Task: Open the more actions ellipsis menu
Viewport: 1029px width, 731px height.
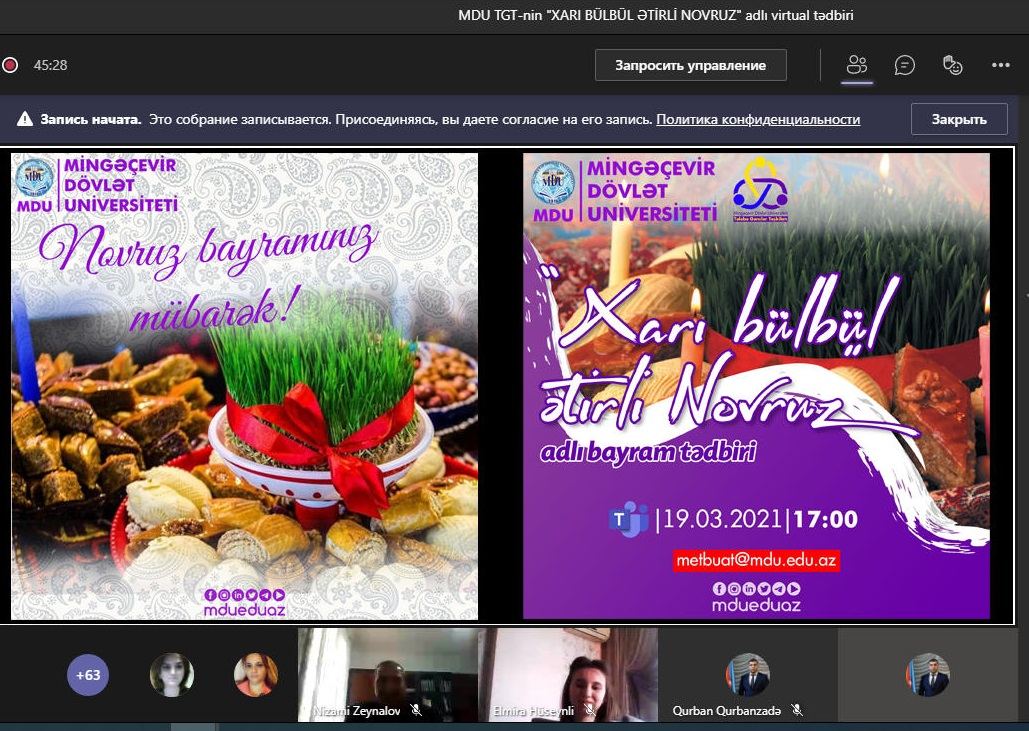Action: [1000, 65]
